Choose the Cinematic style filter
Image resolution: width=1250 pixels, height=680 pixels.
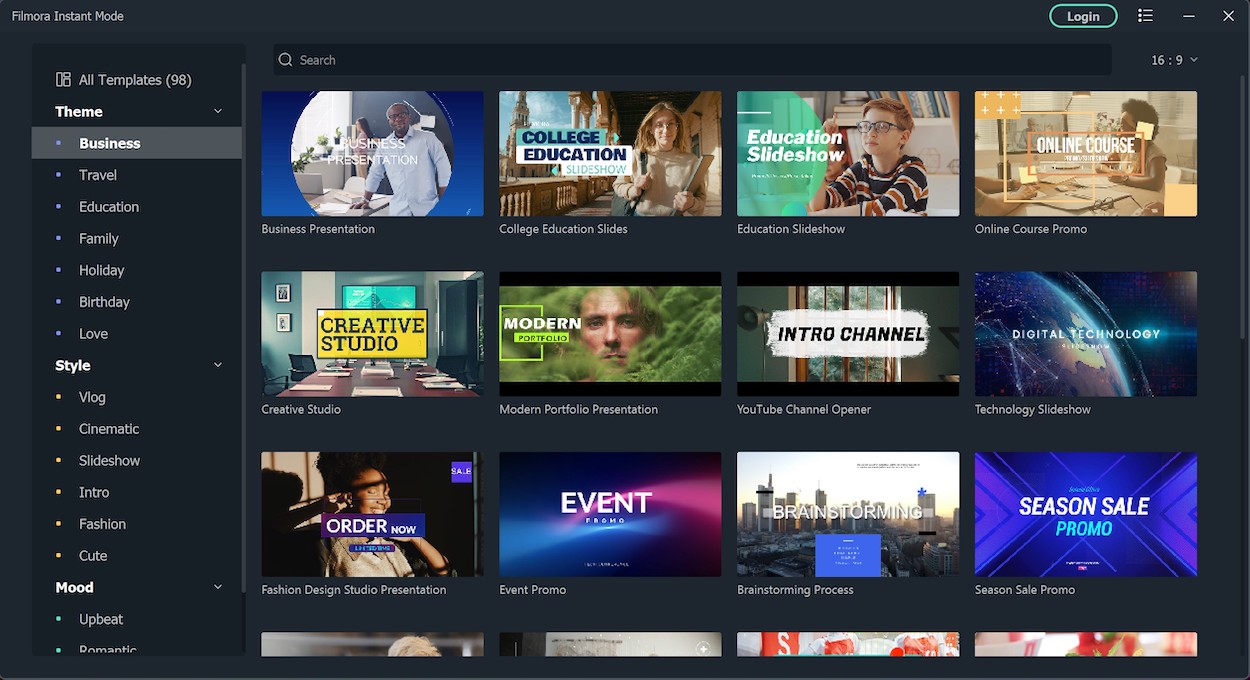[x=109, y=429]
